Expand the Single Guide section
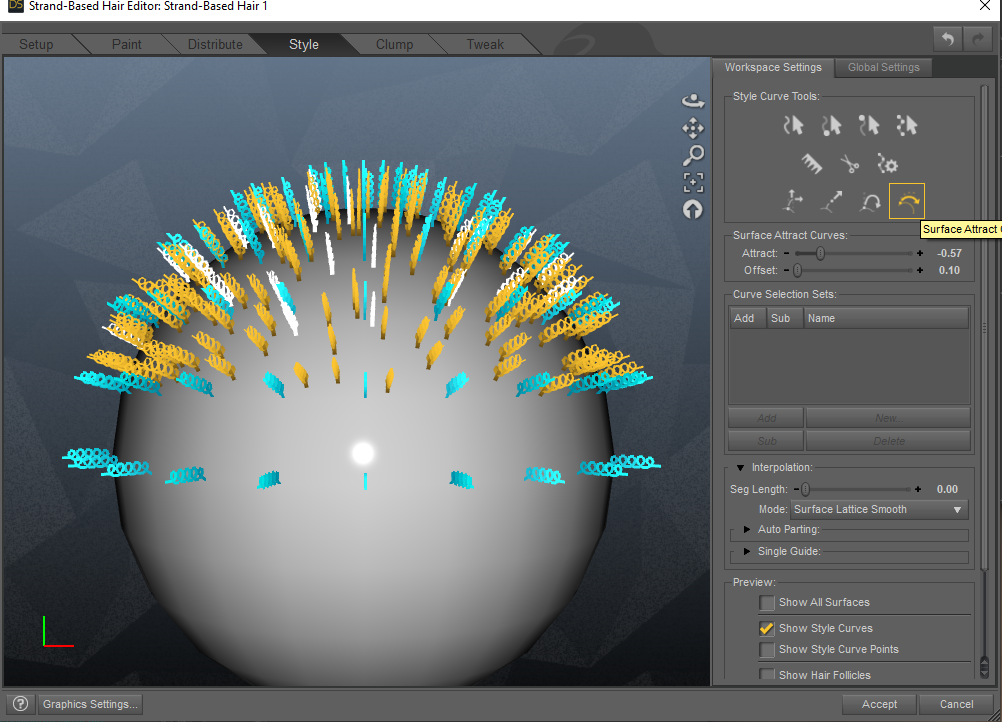Image resolution: width=1002 pixels, height=722 pixels. tap(746, 551)
